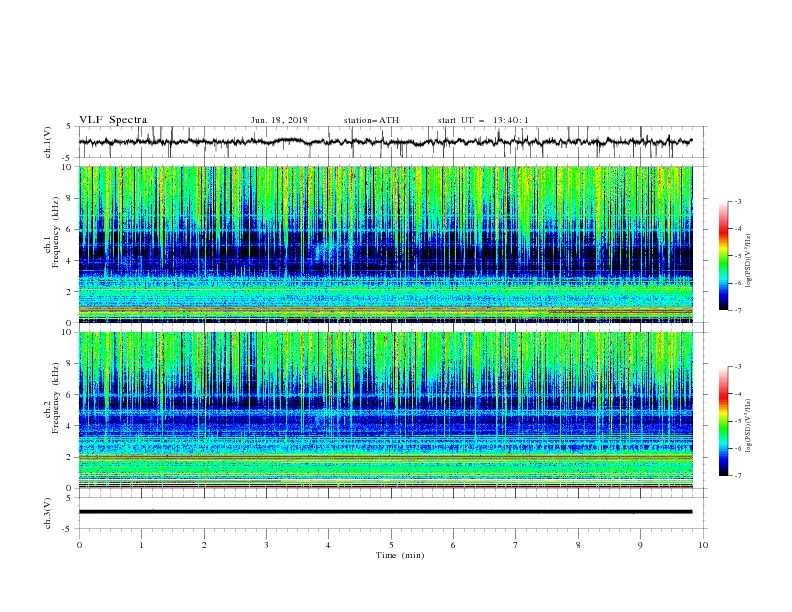
Task: Click the "VLF Spectra" plot title
Action: [113, 120]
